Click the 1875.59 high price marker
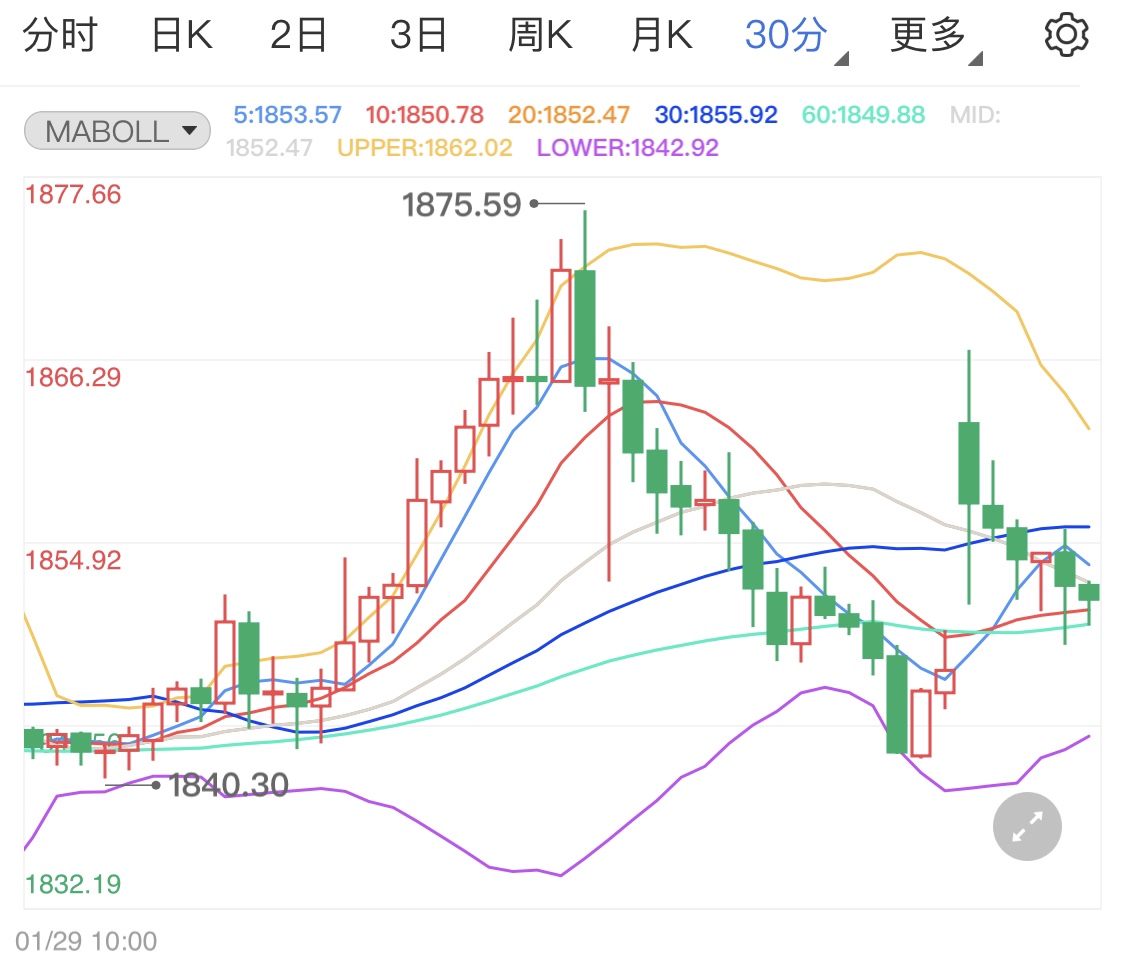The image size is (1125, 972). [461, 205]
